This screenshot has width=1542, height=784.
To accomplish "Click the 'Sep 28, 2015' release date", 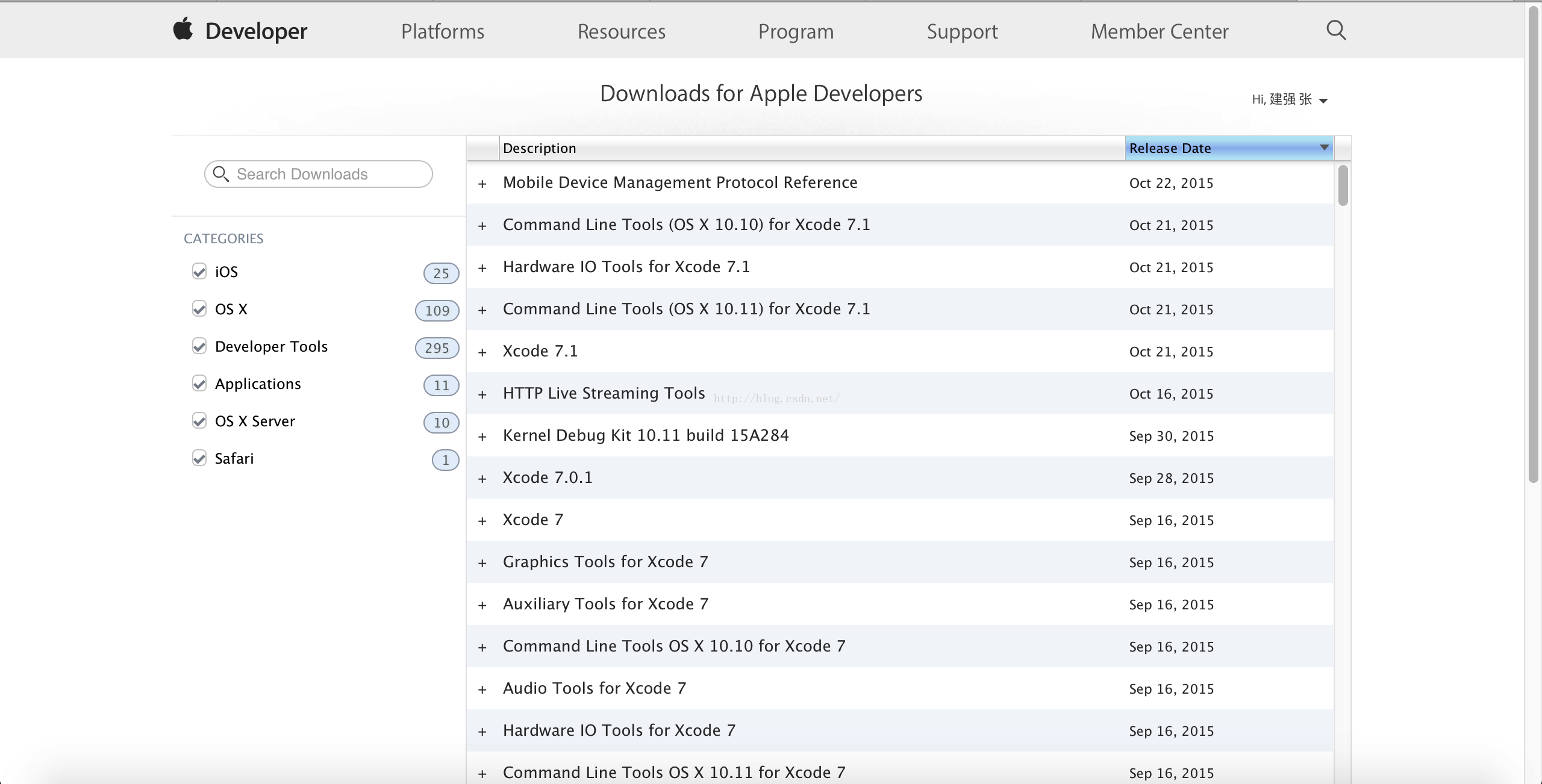I will [x=1172, y=478].
